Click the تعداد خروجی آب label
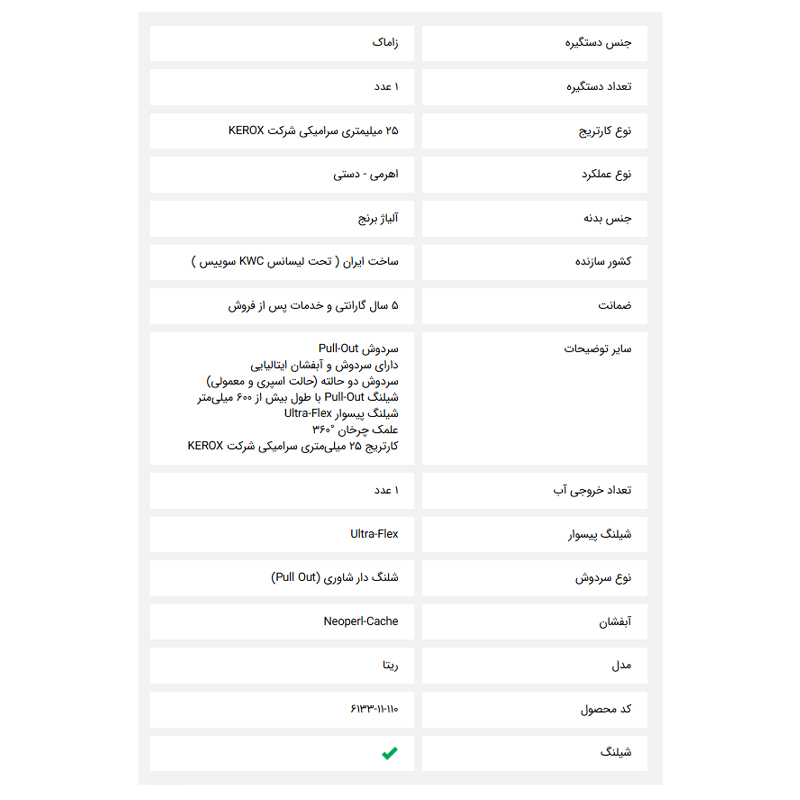Image resolution: width=800 pixels, height=800 pixels. pyautogui.click(x=593, y=490)
